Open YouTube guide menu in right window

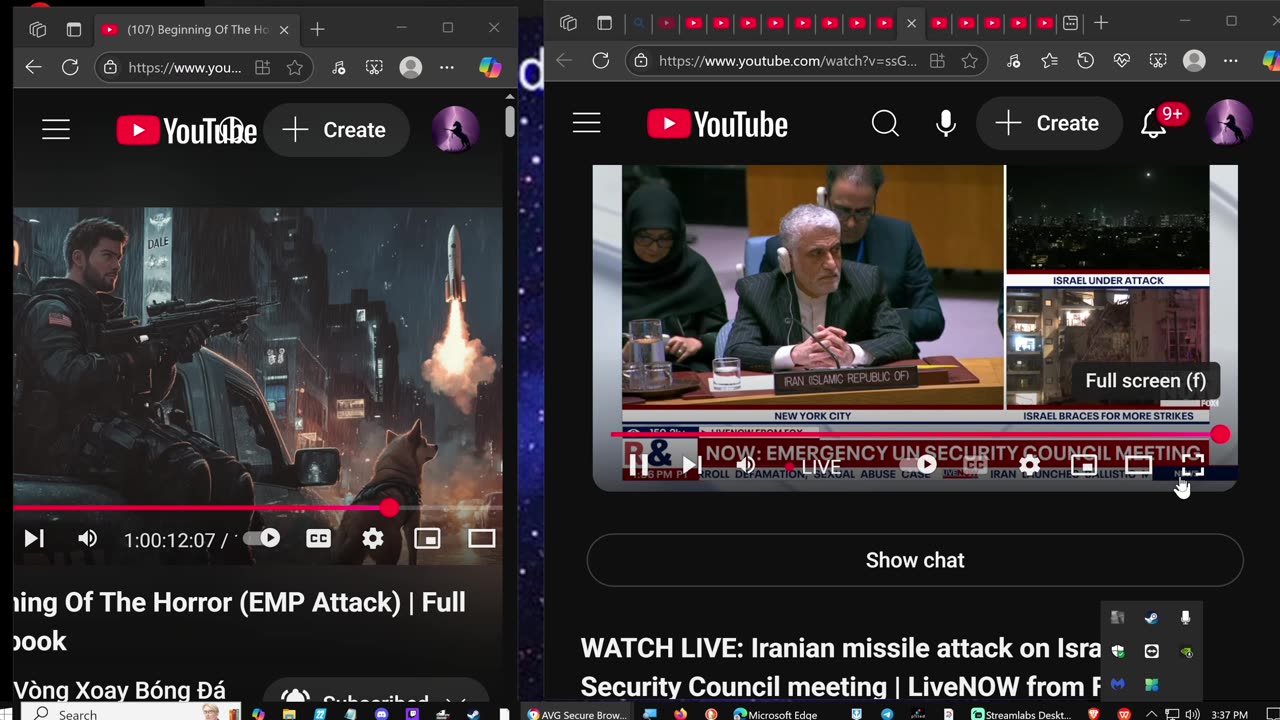click(587, 123)
